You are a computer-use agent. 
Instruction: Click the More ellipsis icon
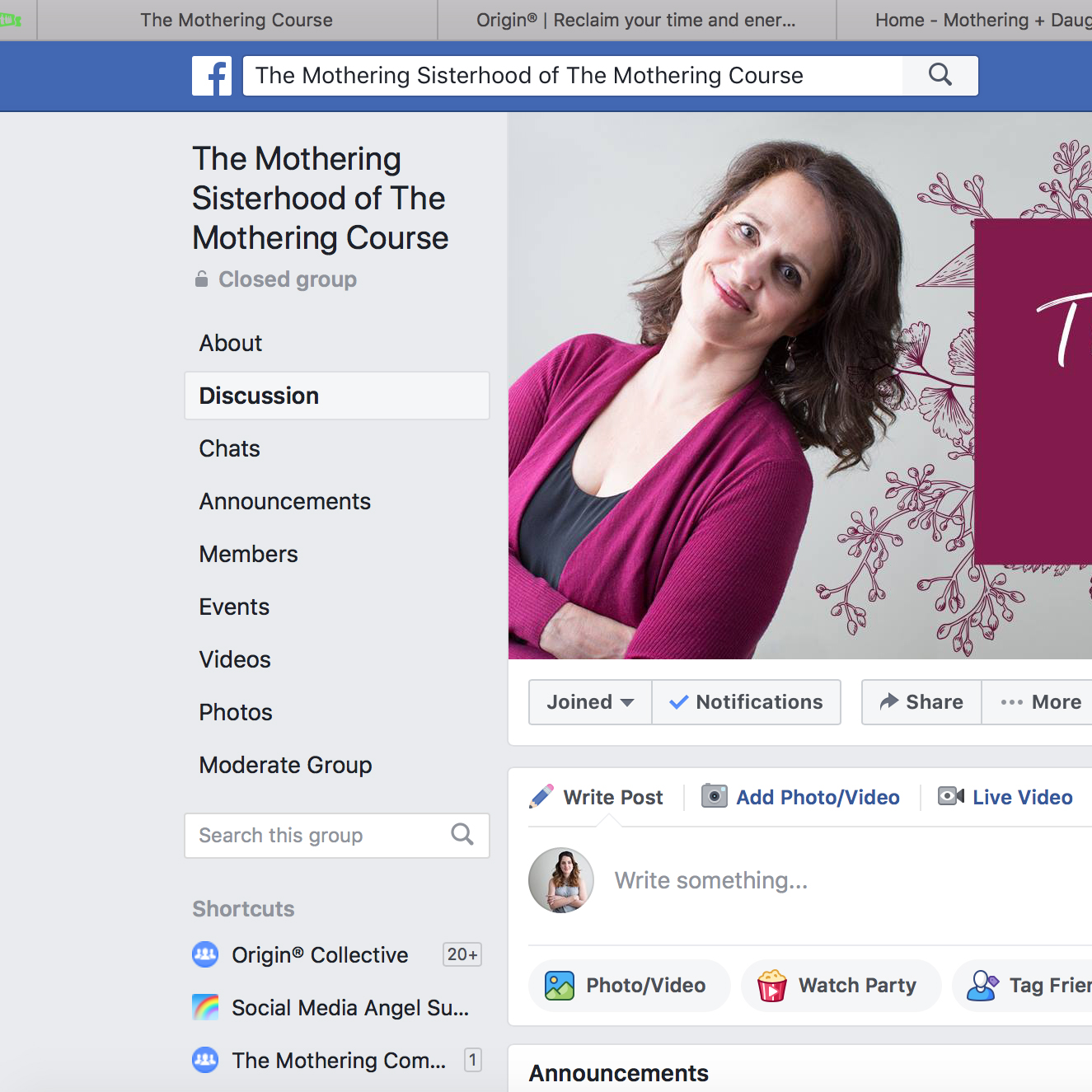click(1012, 702)
